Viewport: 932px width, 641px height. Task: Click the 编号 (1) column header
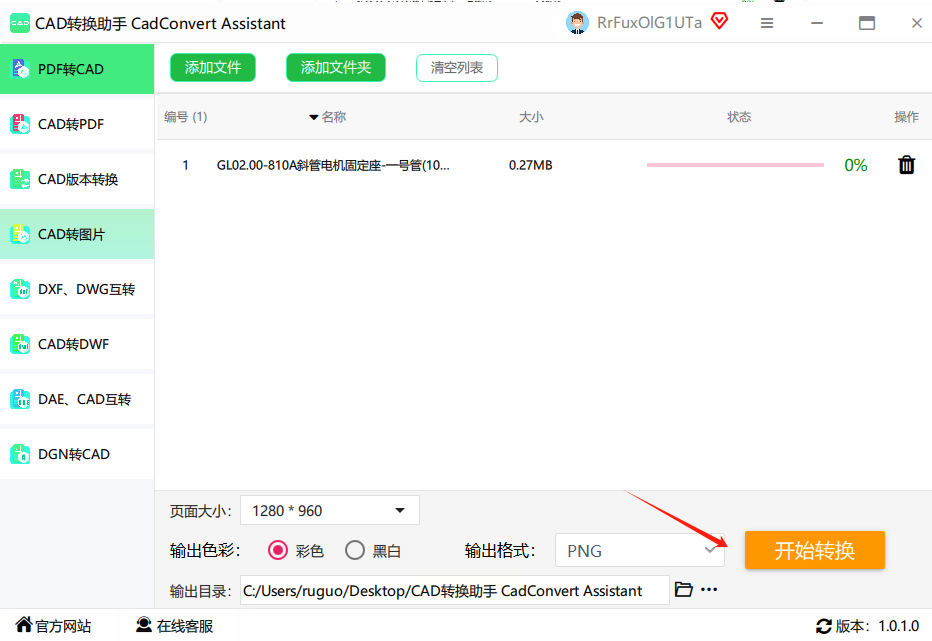(x=185, y=117)
